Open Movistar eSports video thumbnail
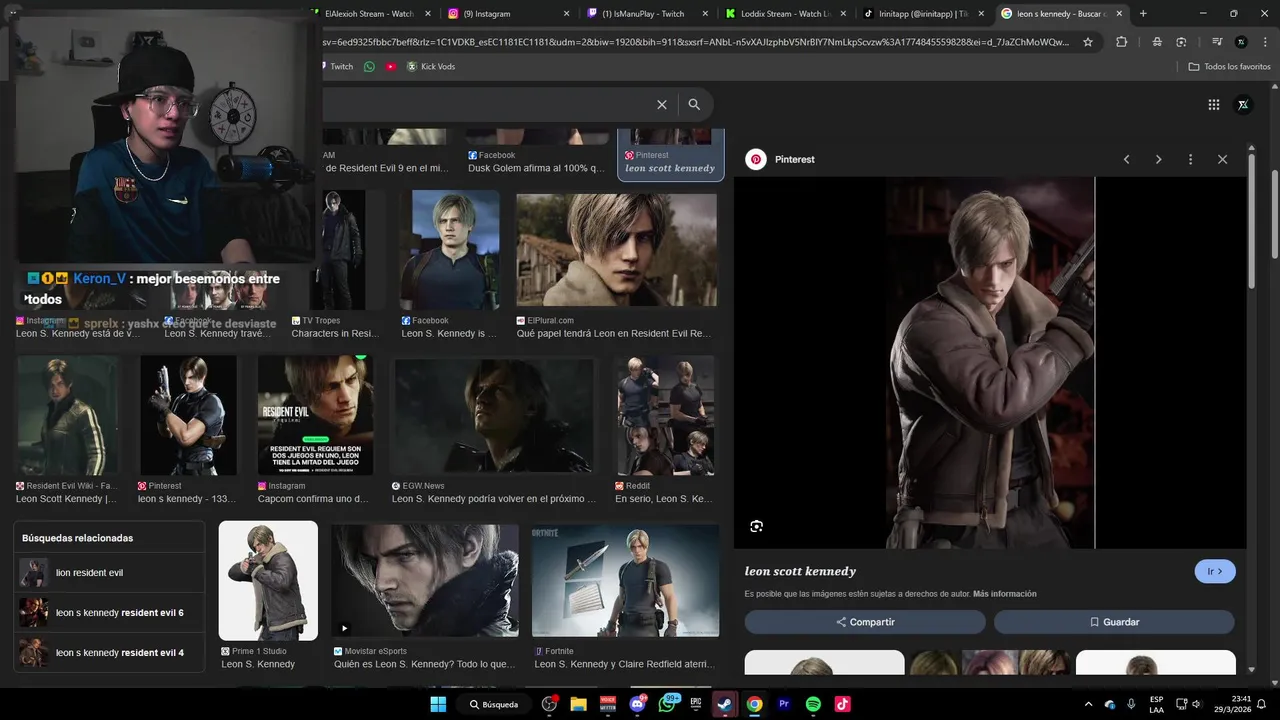 (x=425, y=581)
